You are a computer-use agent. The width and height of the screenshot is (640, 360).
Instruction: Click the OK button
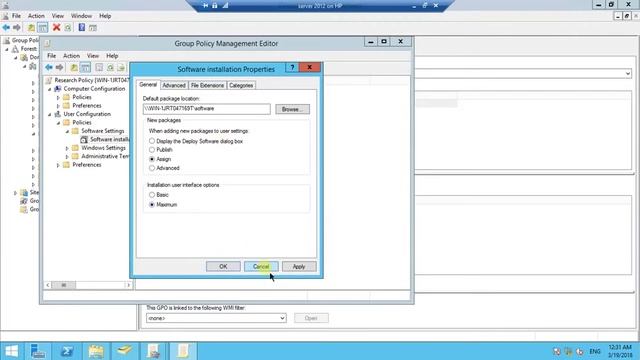click(223, 267)
